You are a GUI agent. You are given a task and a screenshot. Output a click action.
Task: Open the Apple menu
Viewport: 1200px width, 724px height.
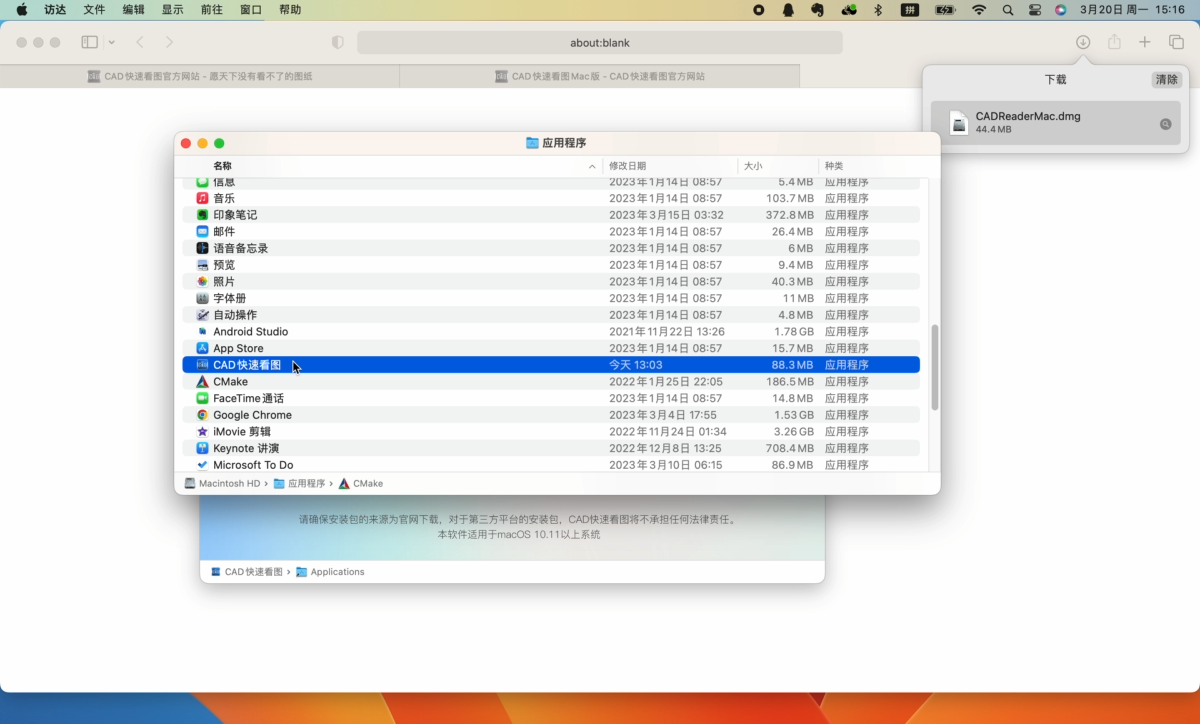click(21, 10)
